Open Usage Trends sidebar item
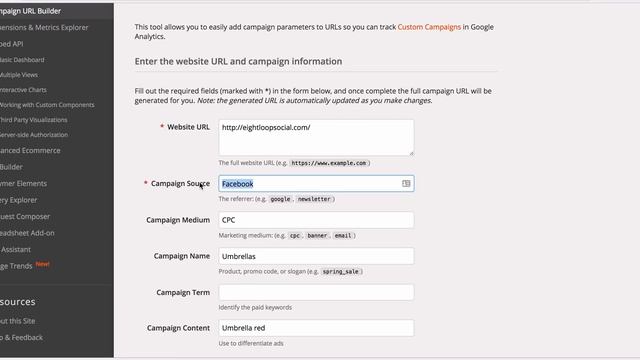Image resolution: width=640 pixels, height=360 pixels. pyautogui.click(x=16, y=266)
